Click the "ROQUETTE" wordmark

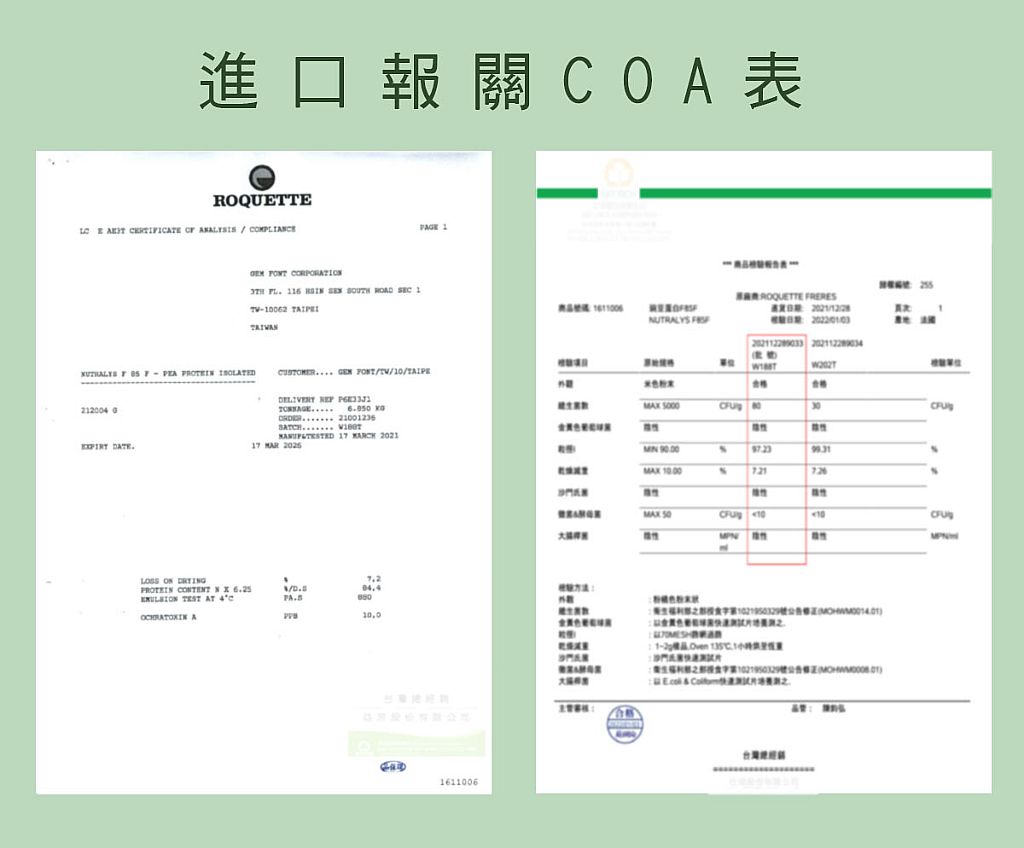(x=262, y=200)
